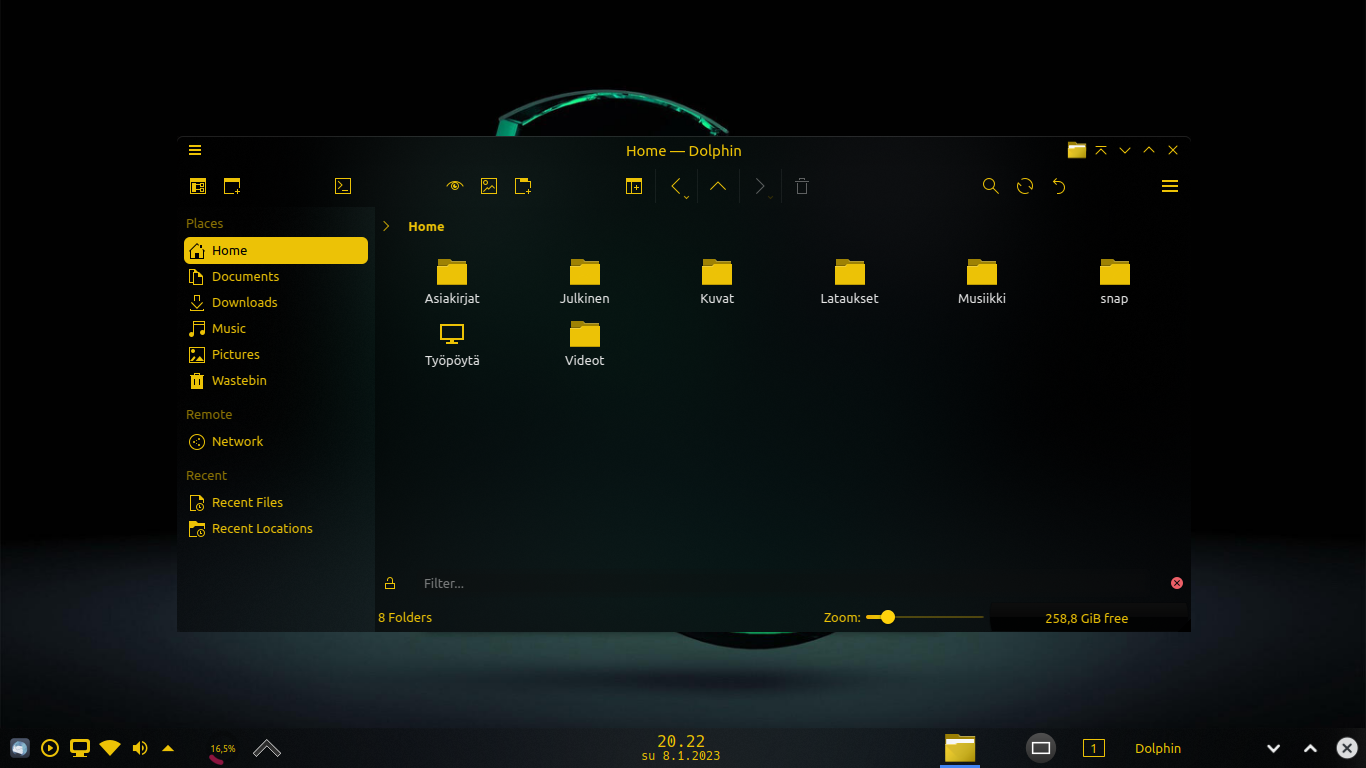Open application launcher double-chevron icon

coord(267,748)
